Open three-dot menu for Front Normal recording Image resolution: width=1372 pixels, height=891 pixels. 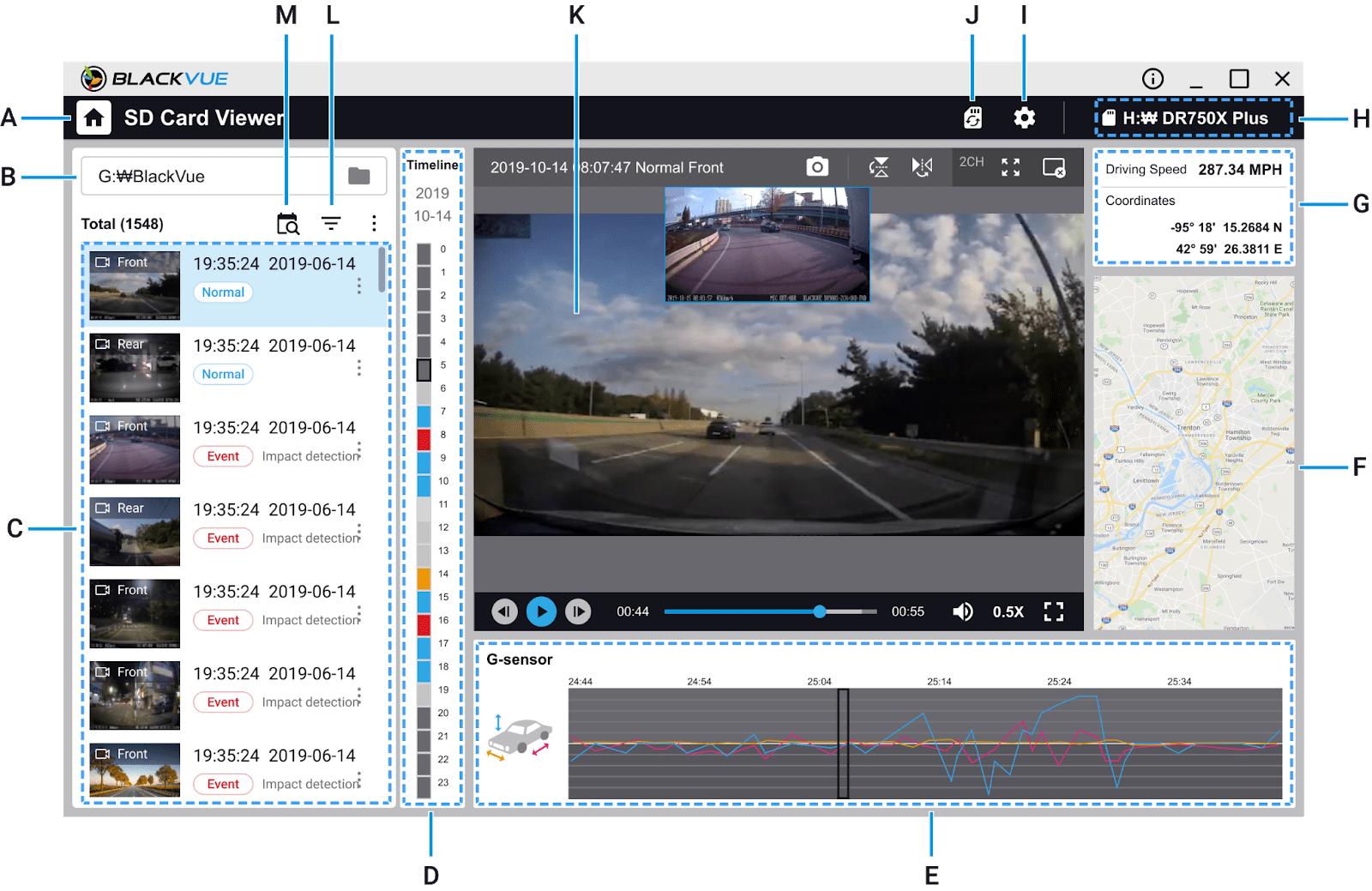click(x=359, y=286)
